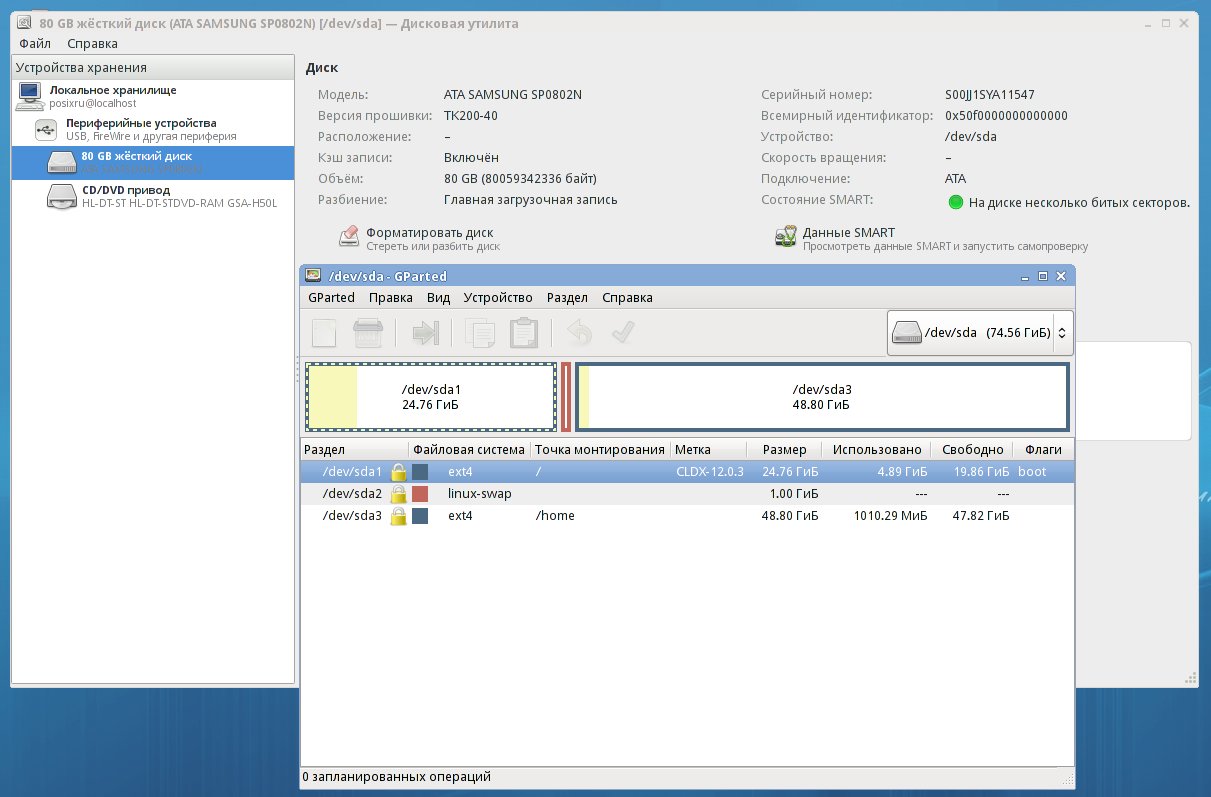Open the /dev/sda device dropdown in GParted
Viewport: 1211px width, 797px height.
[x=980, y=333]
